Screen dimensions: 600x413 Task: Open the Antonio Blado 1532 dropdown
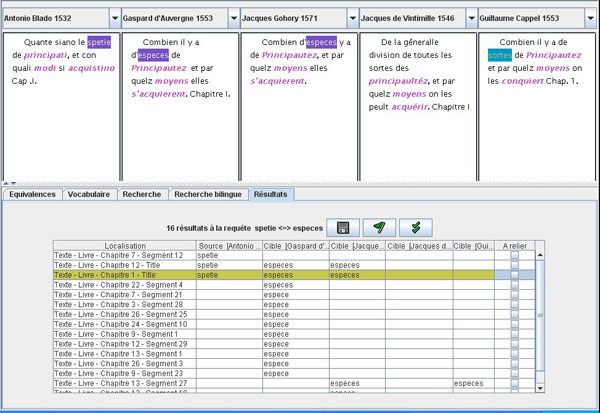[x=114, y=18]
